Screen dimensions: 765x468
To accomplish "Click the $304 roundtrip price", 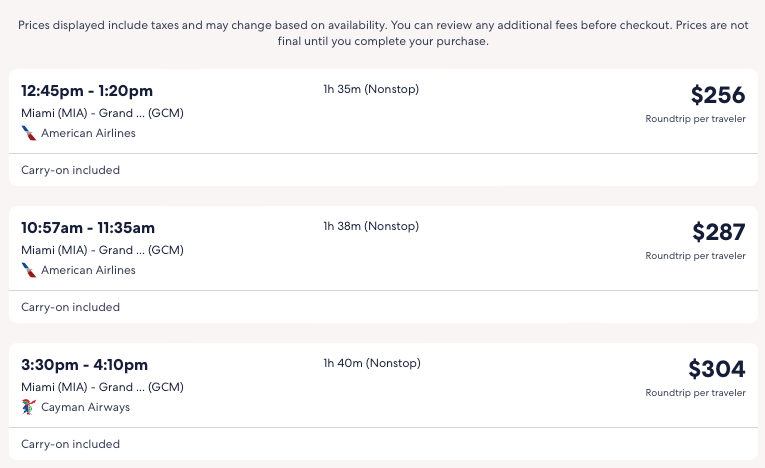I will [x=716, y=369].
